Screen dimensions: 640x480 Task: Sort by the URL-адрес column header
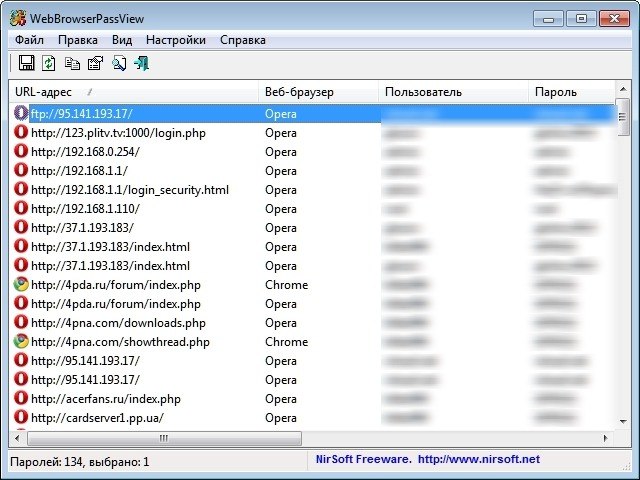coord(134,92)
